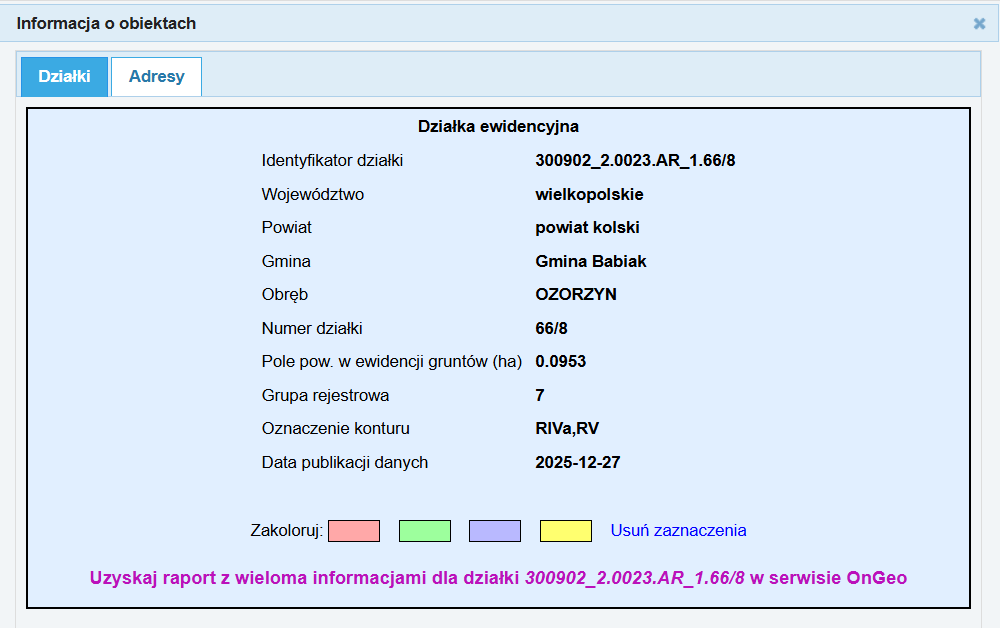This screenshot has width=1000, height=628.
Task: Close the Informacja o obiektach panel
Action: point(979,23)
